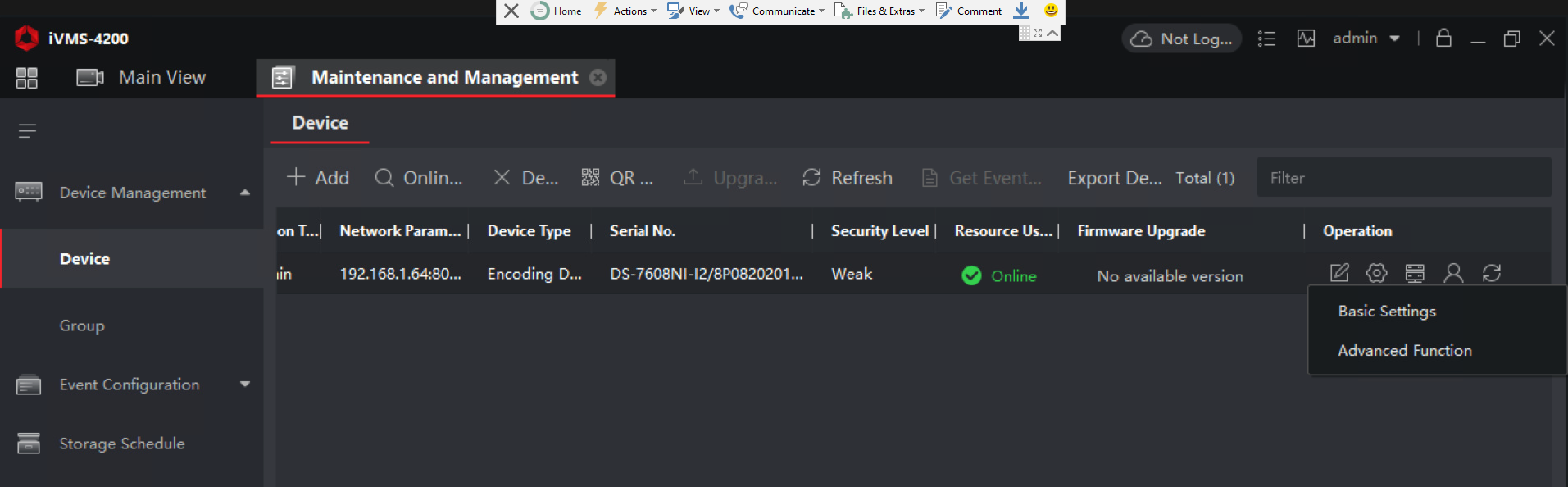Expand the Event Configuration section
This screenshot has height=487, width=1568.
coord(244,385)
